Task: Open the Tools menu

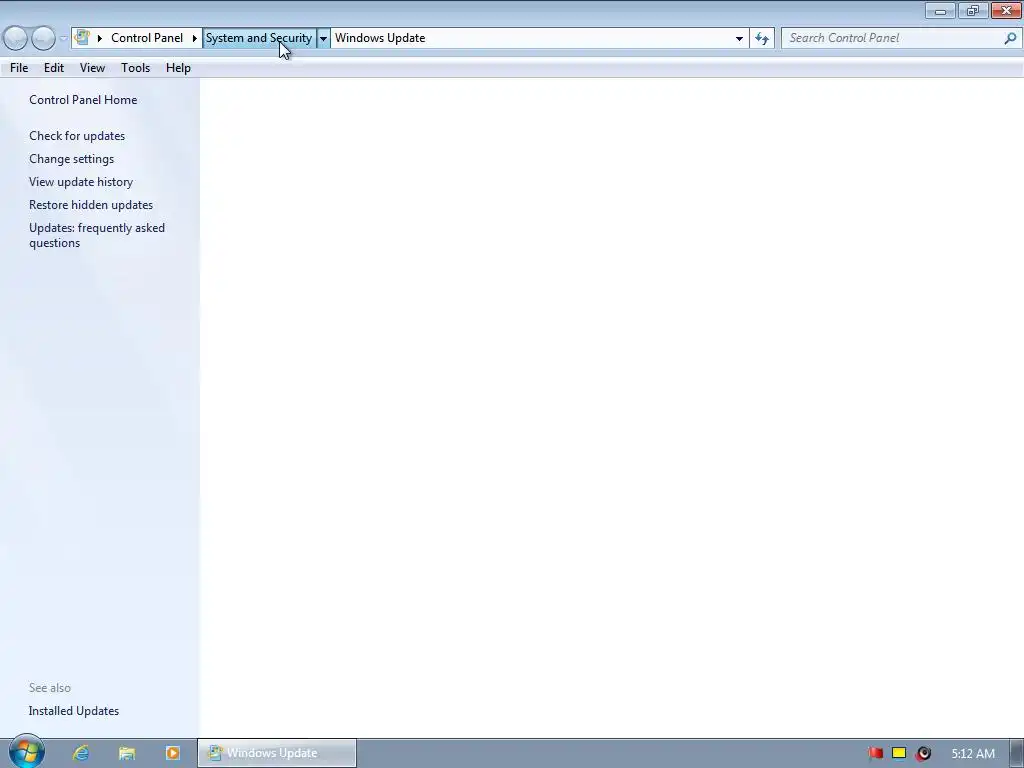Action: [x=135, y=68]
